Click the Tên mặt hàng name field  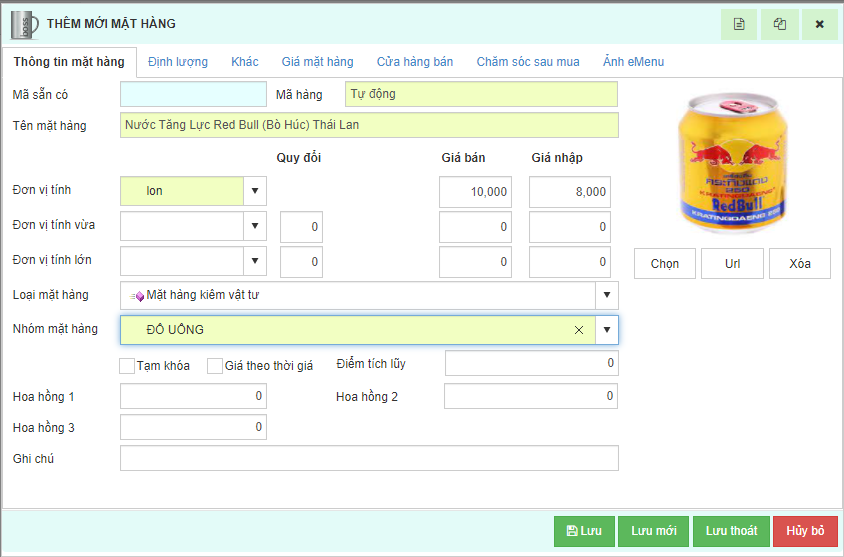(369, 125)
